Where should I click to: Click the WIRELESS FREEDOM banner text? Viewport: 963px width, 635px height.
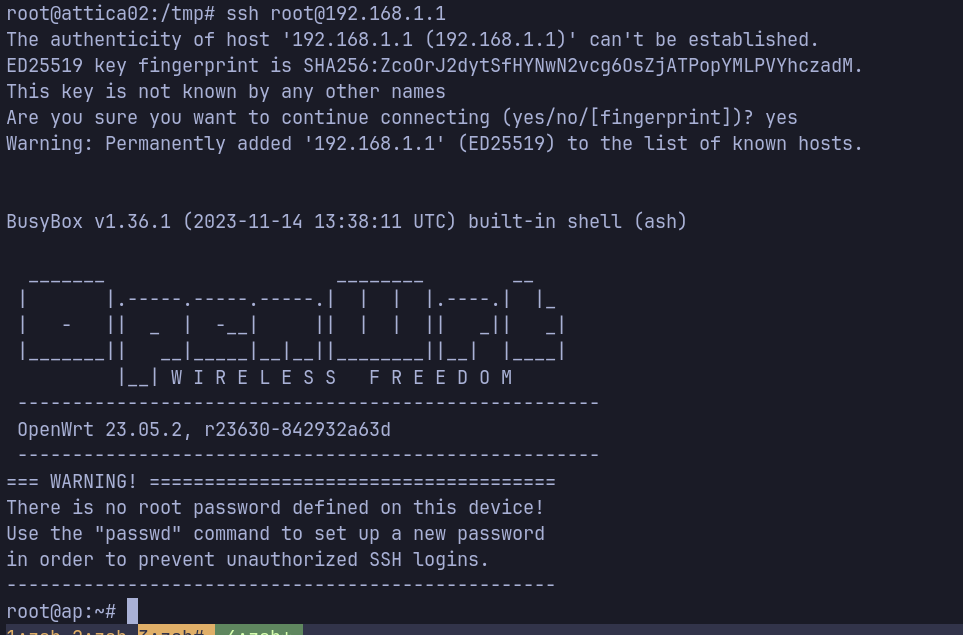click(342, 377)
